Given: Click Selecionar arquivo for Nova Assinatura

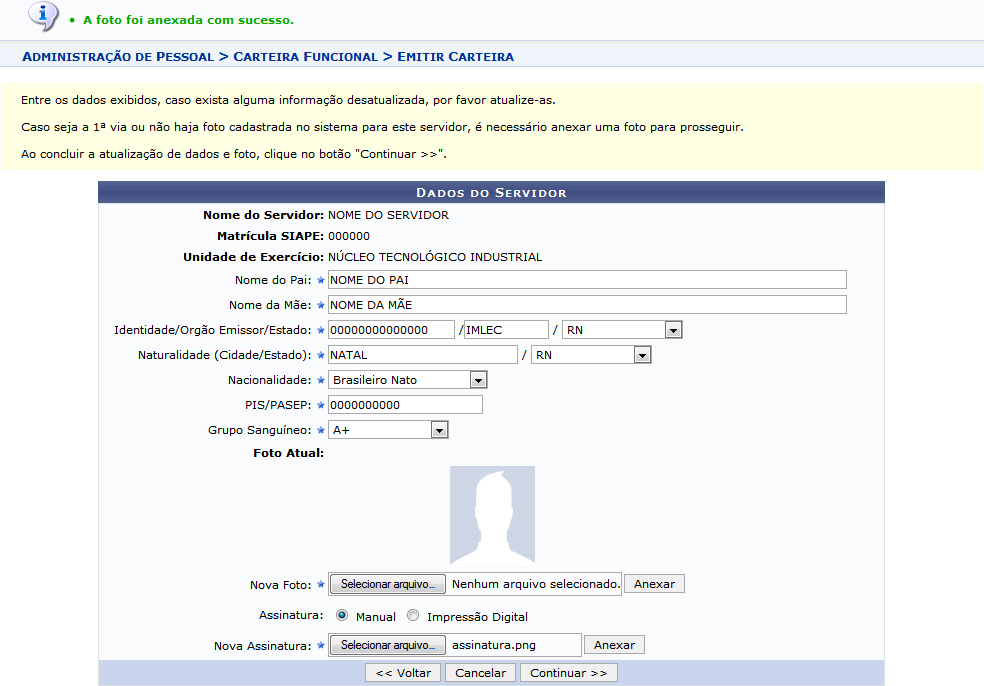Looking at the screenshot, I should (388, 645).
